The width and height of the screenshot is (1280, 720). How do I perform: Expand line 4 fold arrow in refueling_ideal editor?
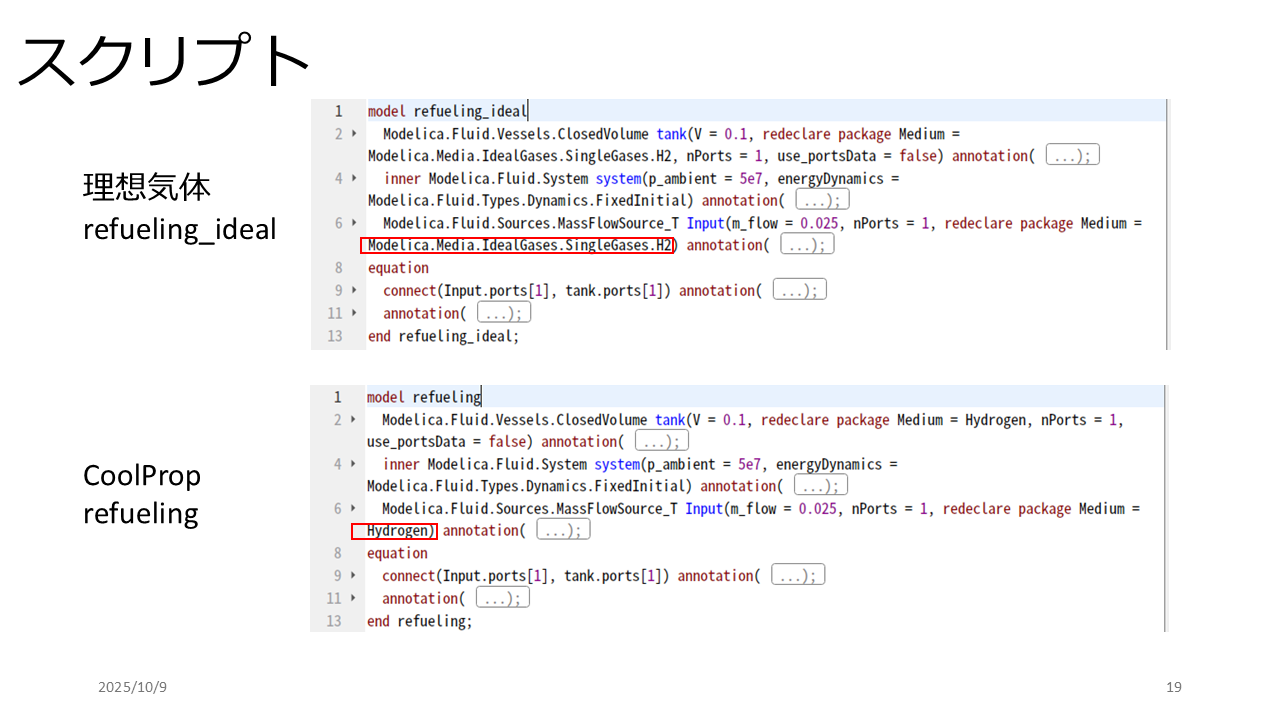pos(354,178)
